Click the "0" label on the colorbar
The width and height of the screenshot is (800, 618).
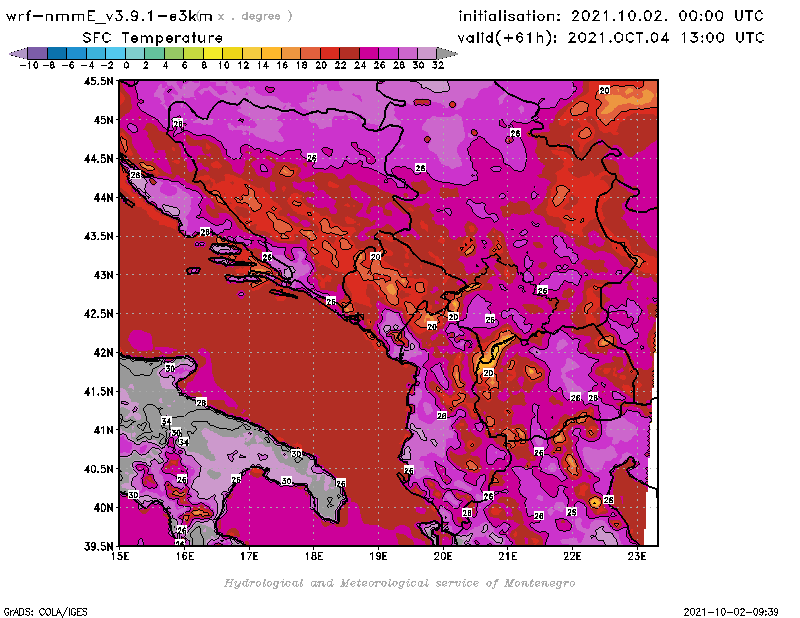[126, 65]
